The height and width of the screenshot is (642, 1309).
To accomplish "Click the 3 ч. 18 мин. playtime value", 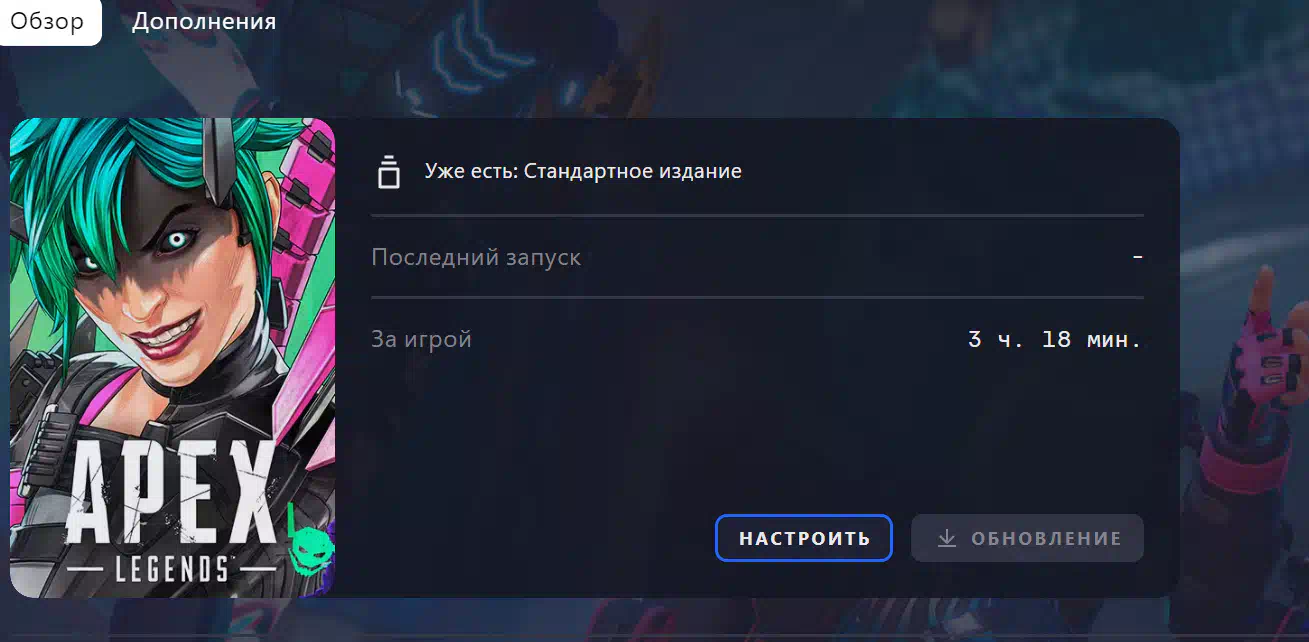I will click(1055, 339).
